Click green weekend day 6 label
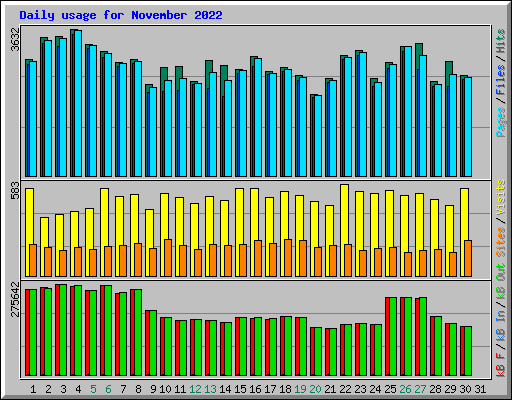512x400 pixels. click(108, 389)
